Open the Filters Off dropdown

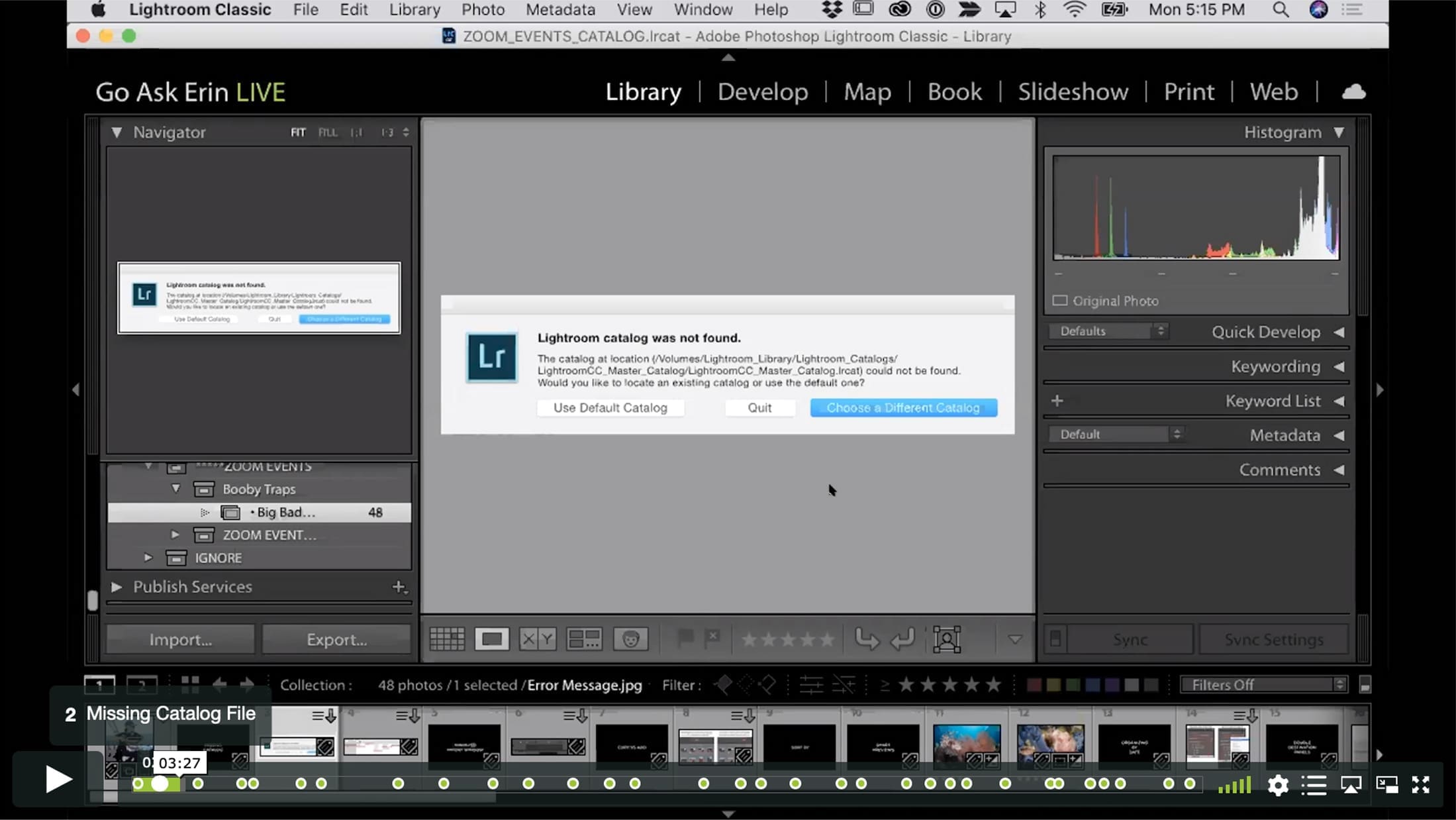click(x=1264, y=685)
